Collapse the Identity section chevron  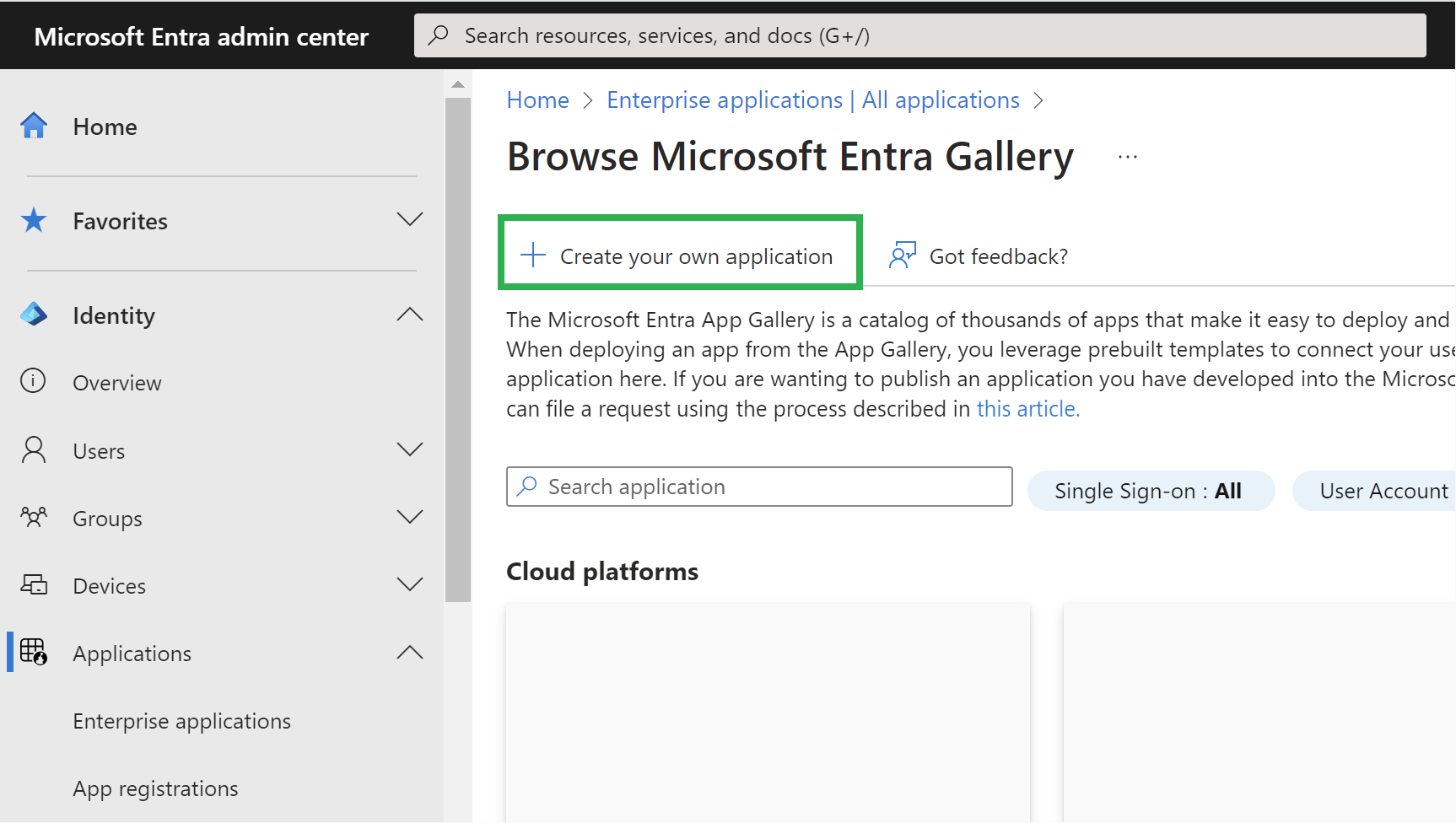click(410, 315)
